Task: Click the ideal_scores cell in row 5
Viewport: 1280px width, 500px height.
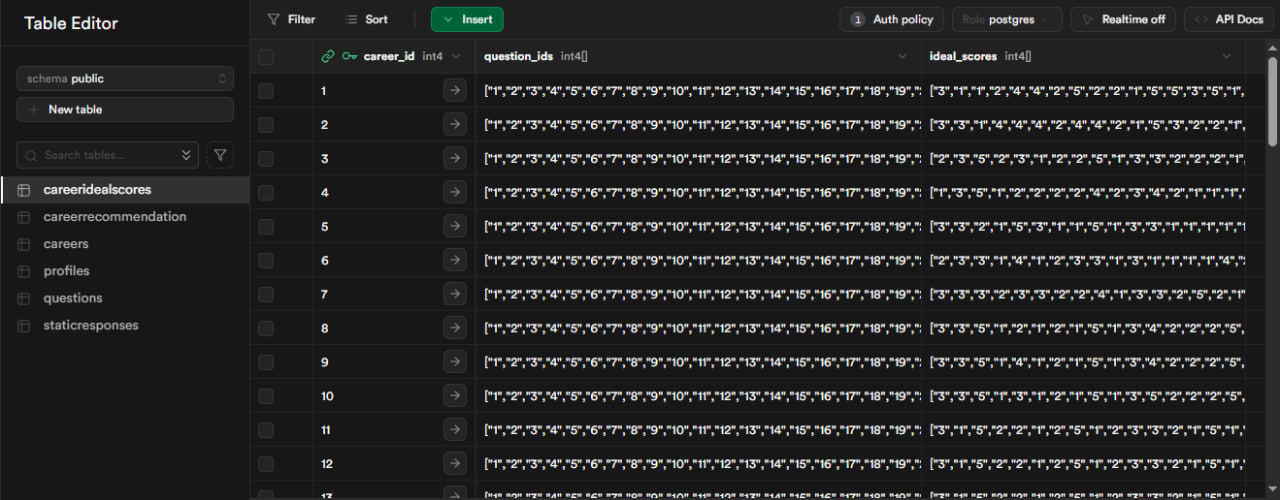Action: point(1083,227)
